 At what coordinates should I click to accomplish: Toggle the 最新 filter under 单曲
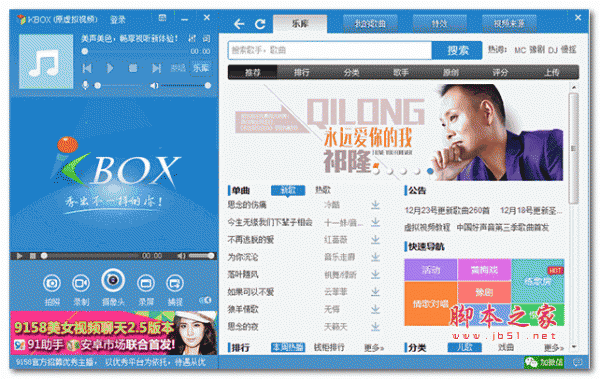click(x=288, y=190)
